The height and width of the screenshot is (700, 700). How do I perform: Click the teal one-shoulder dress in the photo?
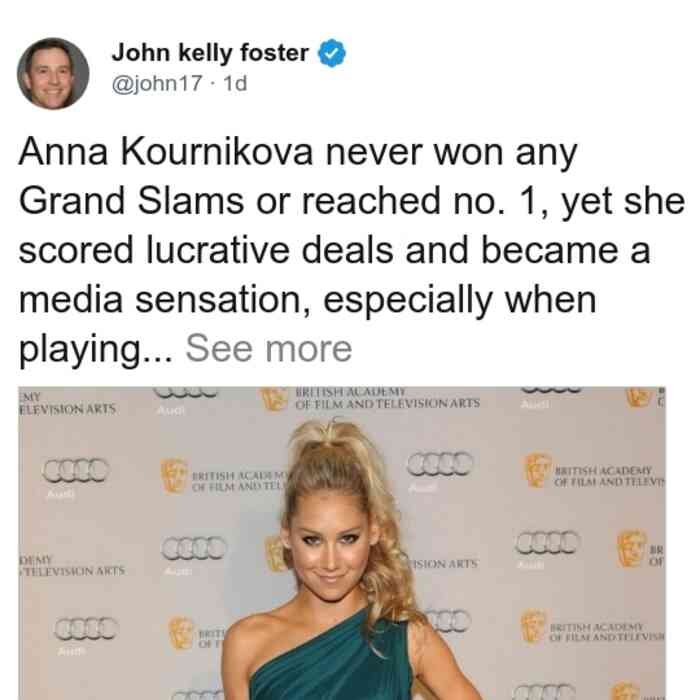[x=331, y=659]
